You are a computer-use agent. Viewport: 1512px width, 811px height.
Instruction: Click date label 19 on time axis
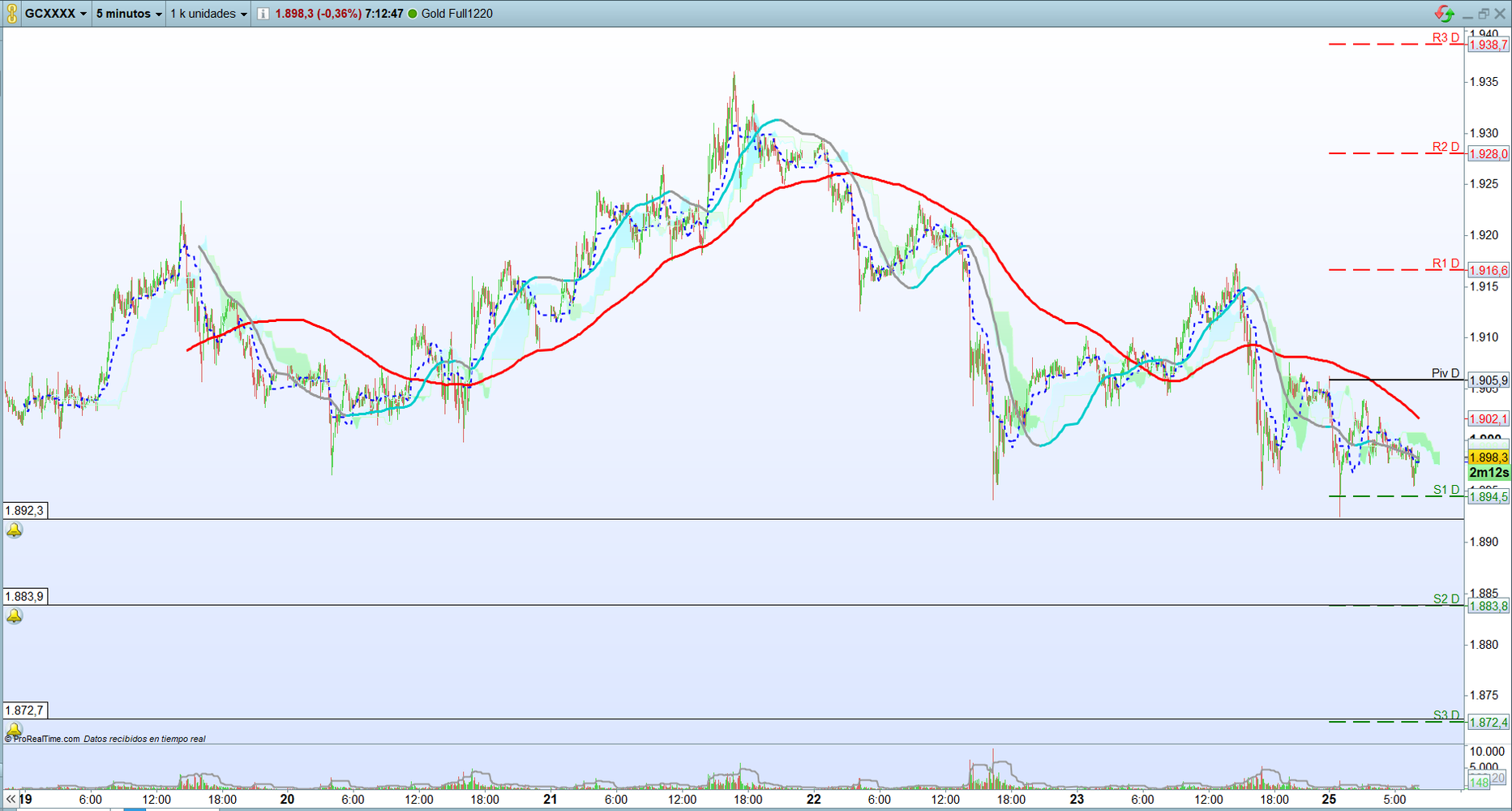click(x=25, y=799)
